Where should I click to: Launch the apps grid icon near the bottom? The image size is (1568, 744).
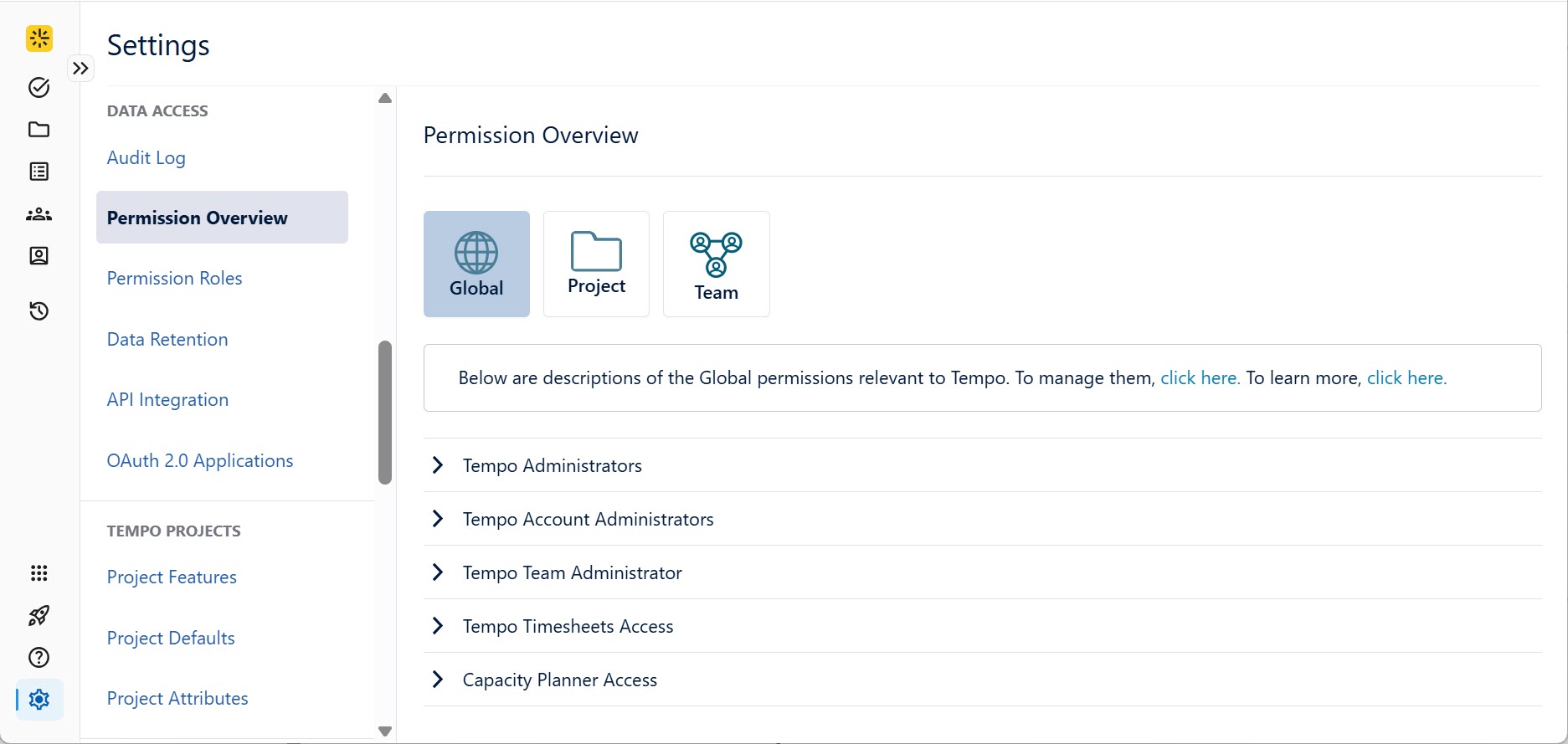tap(39, 573)
